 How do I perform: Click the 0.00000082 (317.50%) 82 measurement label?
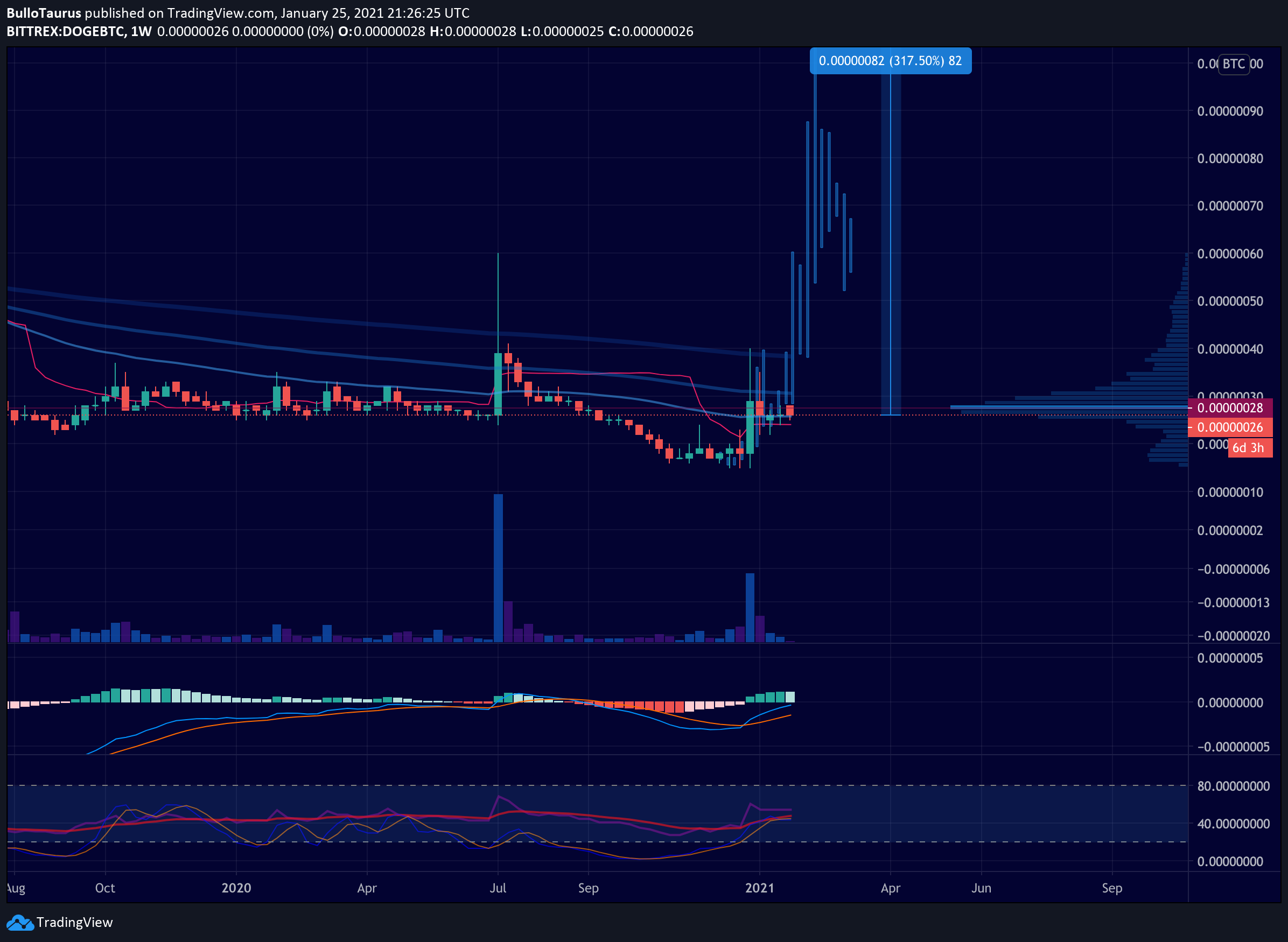[891, 60]
